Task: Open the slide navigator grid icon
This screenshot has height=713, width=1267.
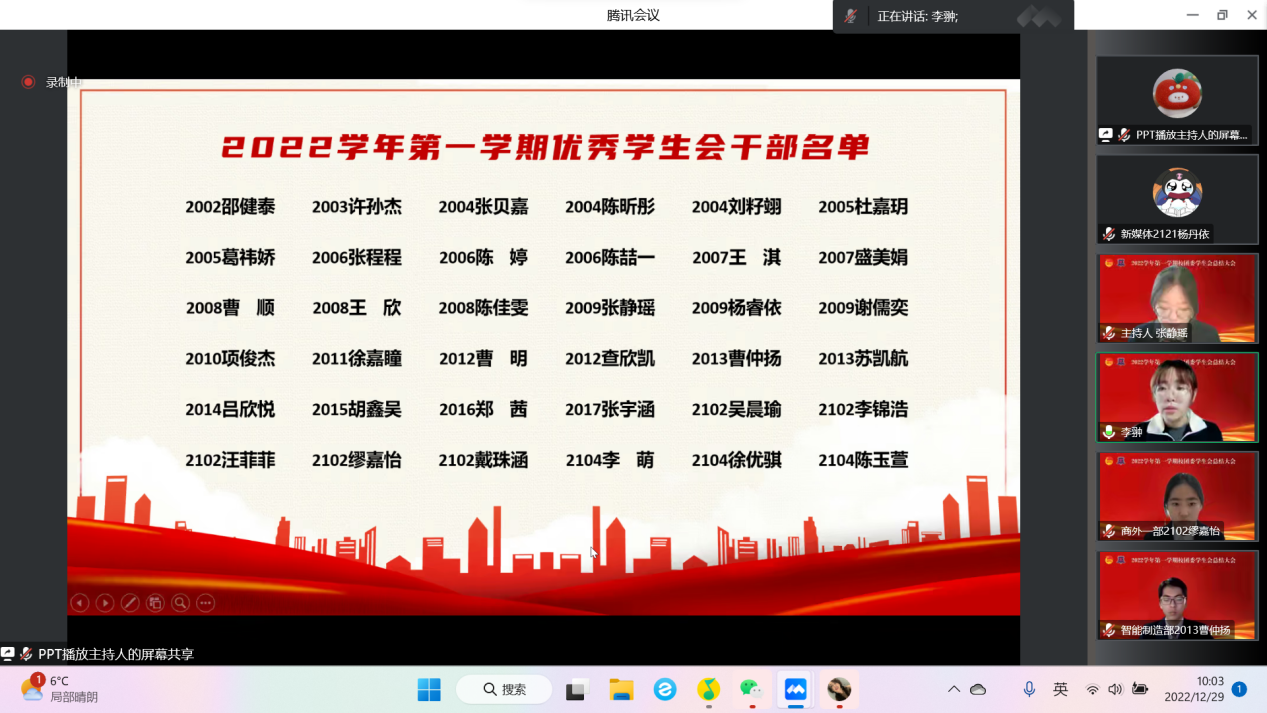Action: [x=155, y=602]
